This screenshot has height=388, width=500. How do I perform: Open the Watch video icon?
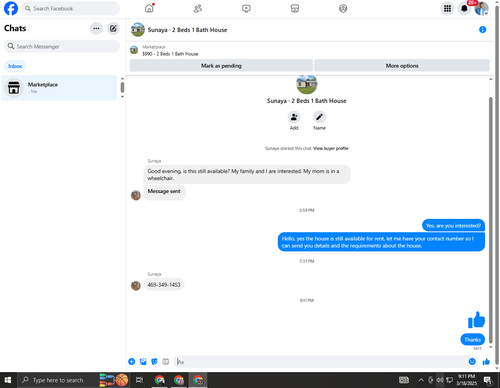click(x=246, y=8)
